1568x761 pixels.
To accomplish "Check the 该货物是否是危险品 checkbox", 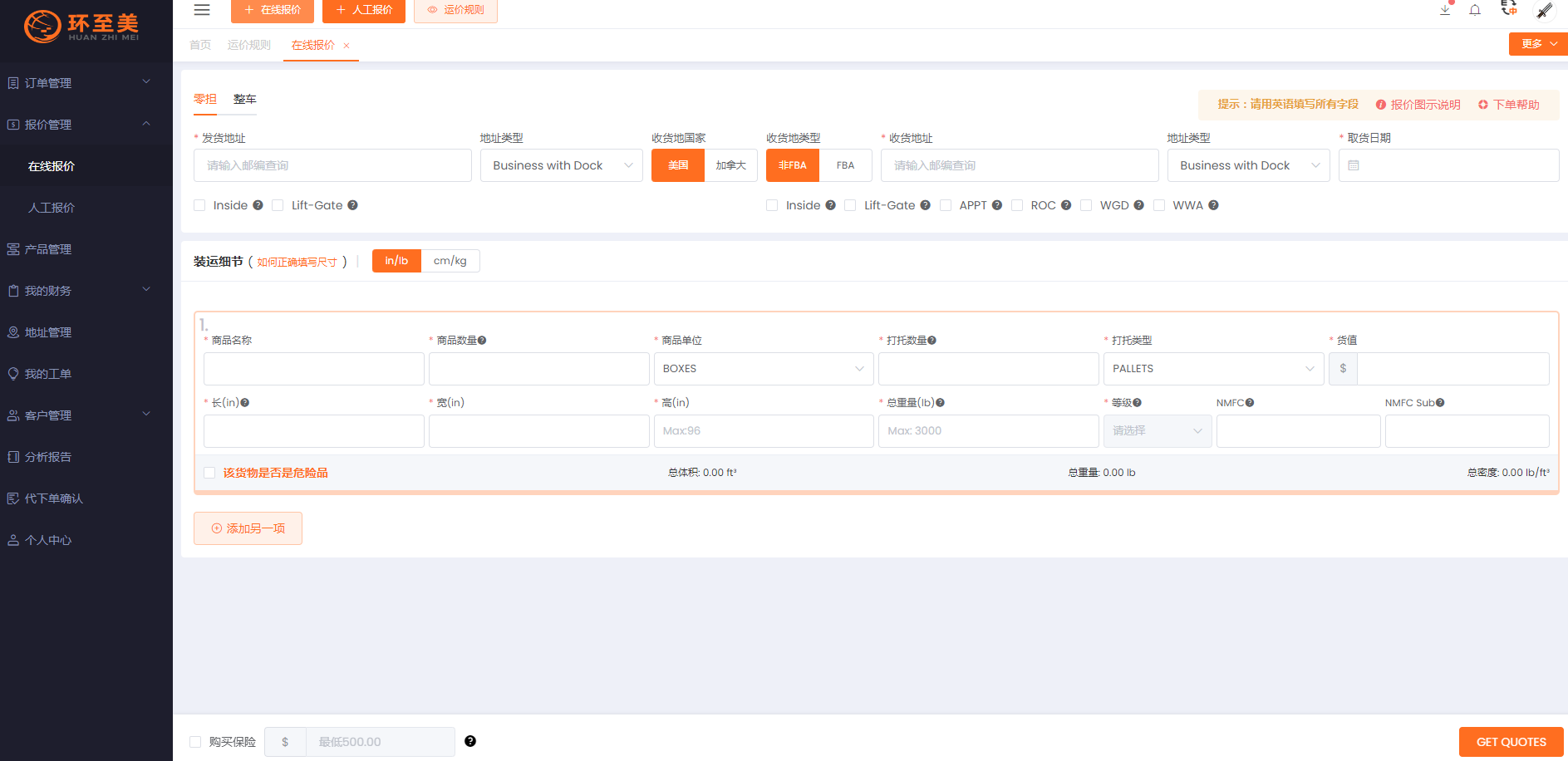I will (209, 473).
